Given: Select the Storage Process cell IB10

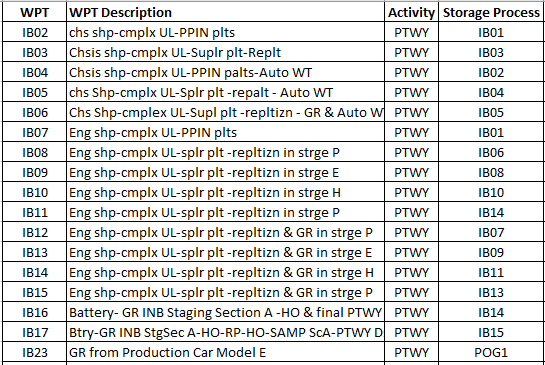Looking at the screenshot, I should pos(491,192).
